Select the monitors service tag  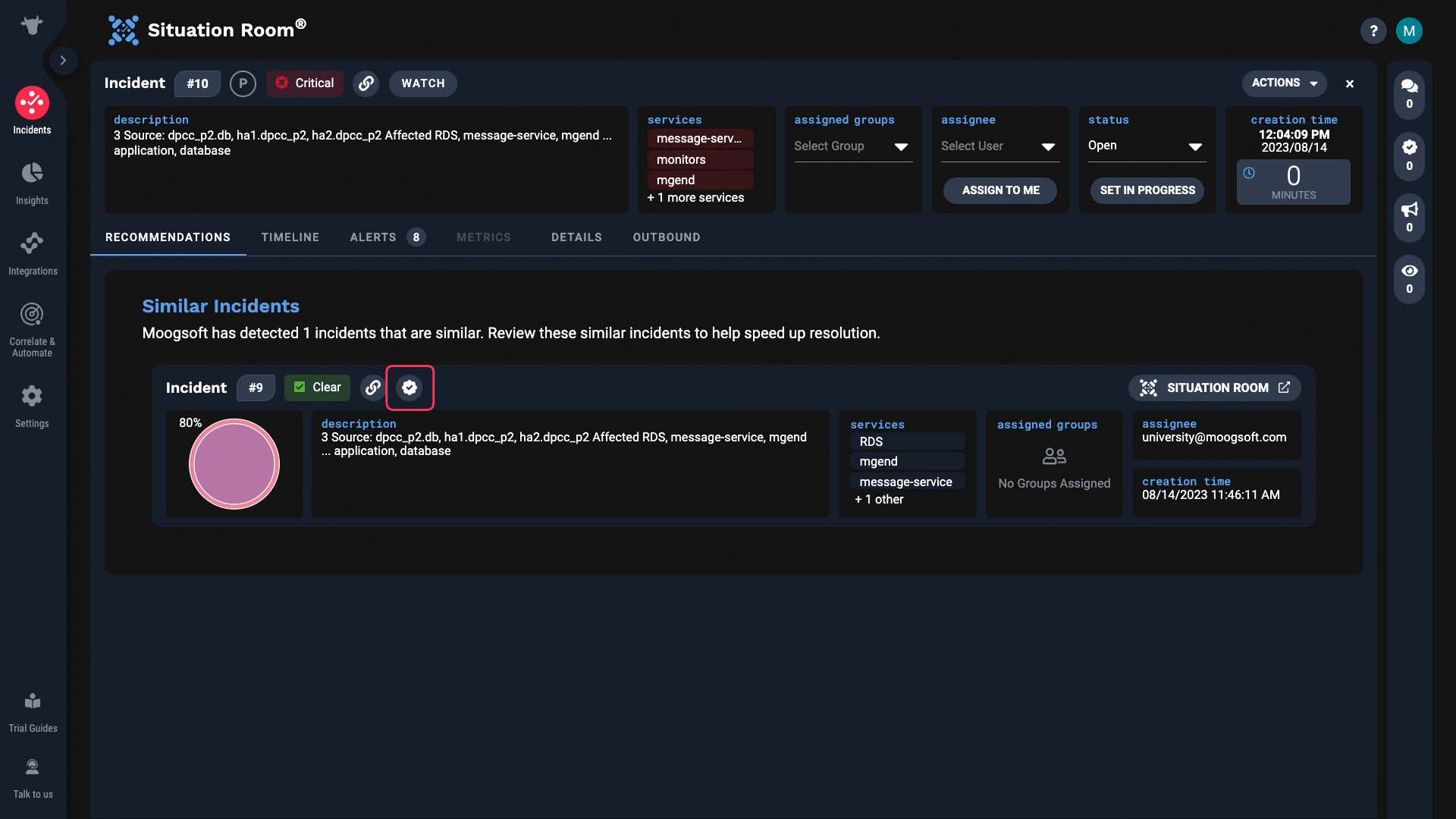click(x=700, y=159)
